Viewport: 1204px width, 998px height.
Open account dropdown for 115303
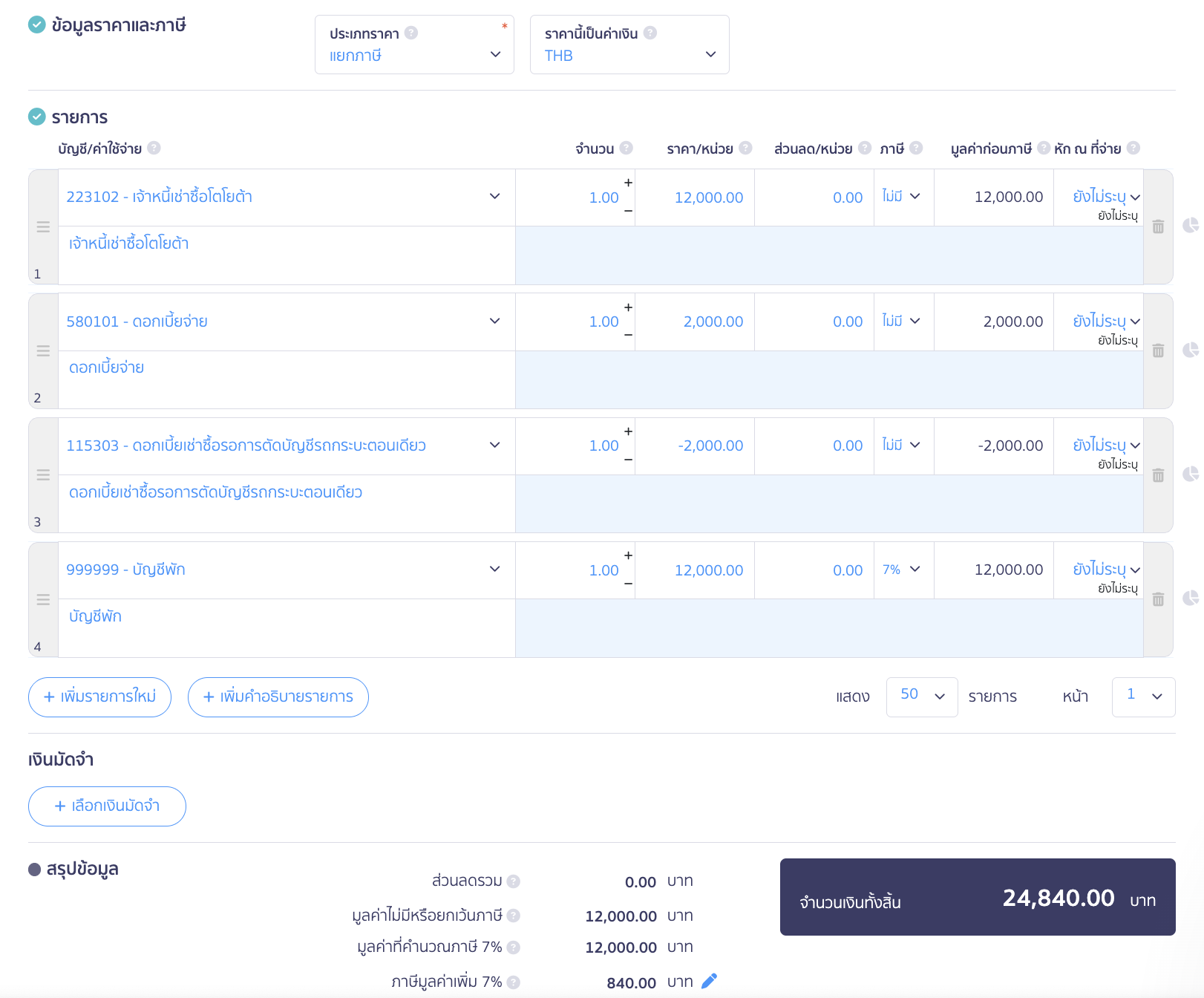tap(287, 446)
